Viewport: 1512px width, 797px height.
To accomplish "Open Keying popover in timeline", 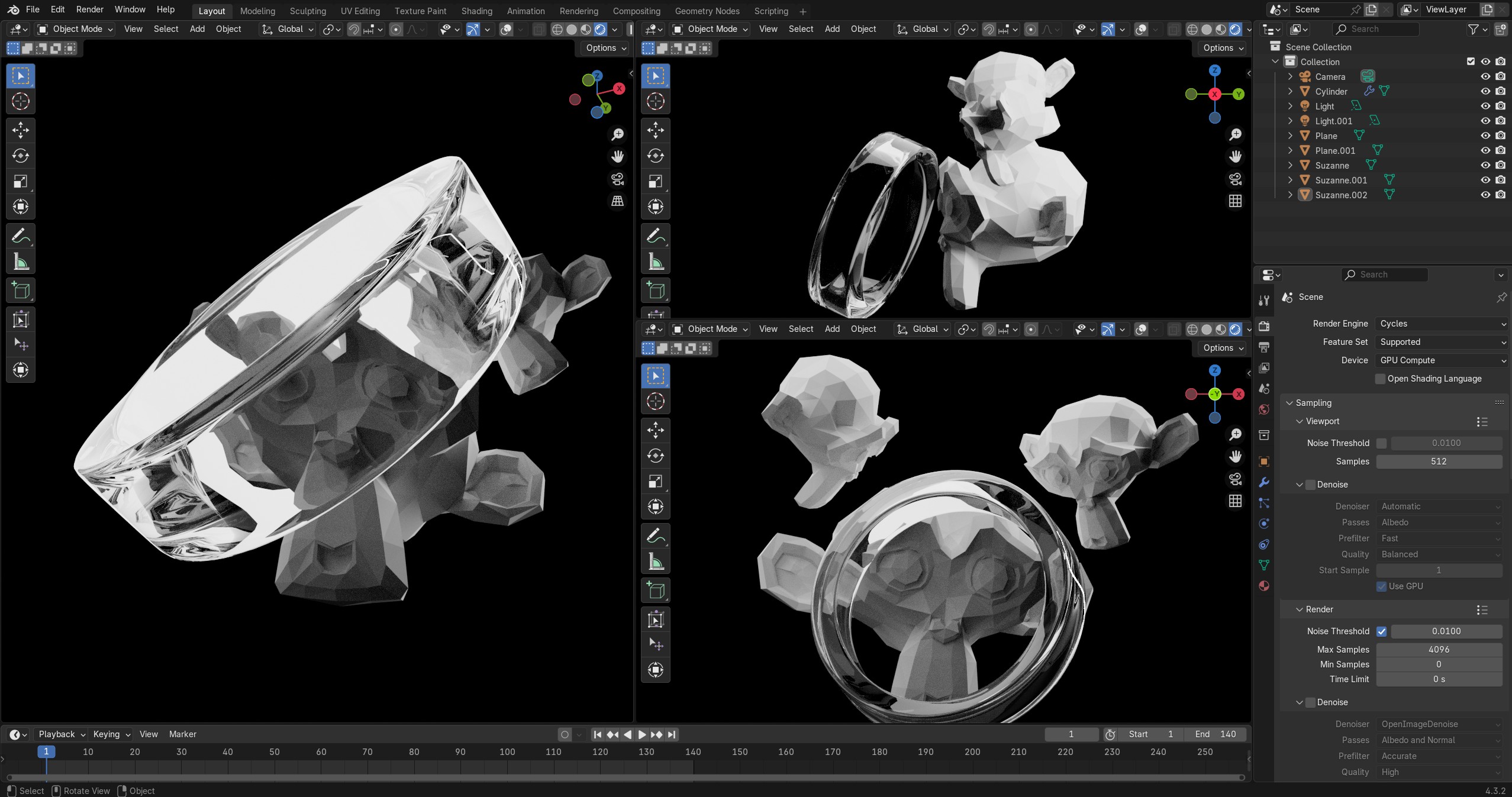I will point(111,734).
